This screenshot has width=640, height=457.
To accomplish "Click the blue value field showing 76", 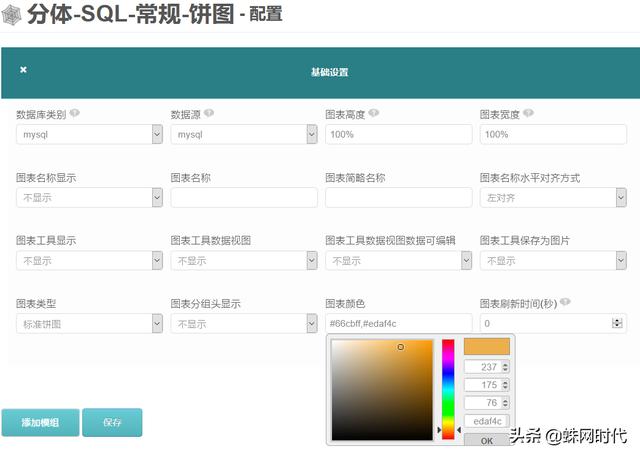I will click(487, 403).
